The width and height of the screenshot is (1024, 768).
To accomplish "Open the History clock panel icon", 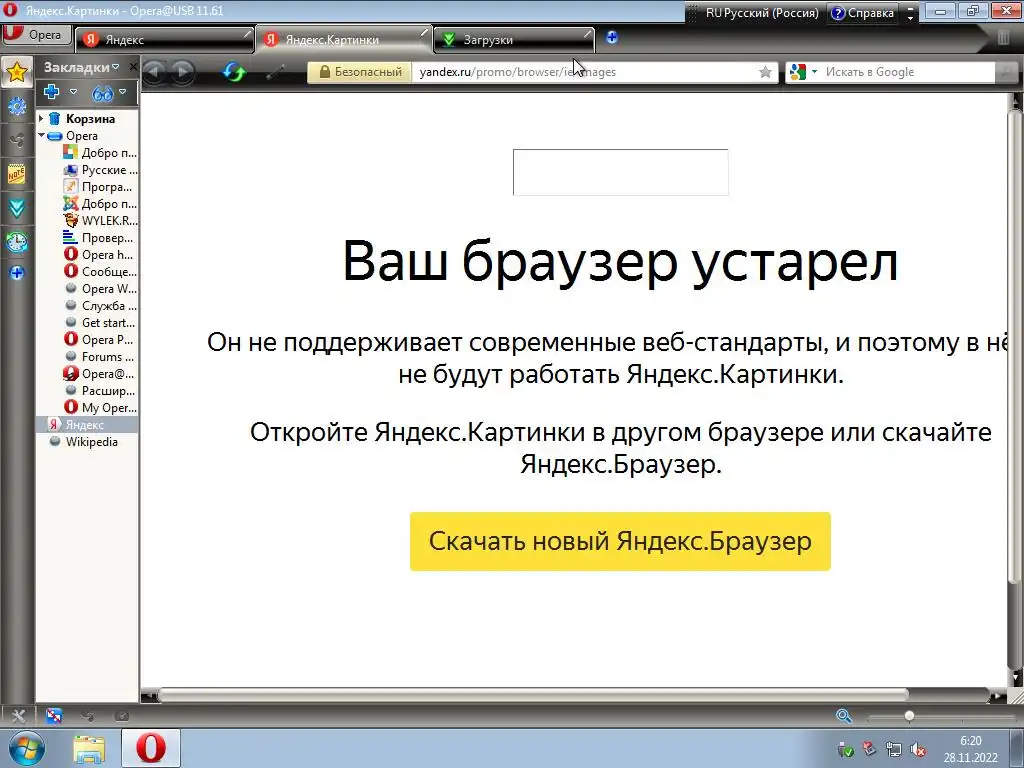I will pyautogui.click(x=16, y=242).
